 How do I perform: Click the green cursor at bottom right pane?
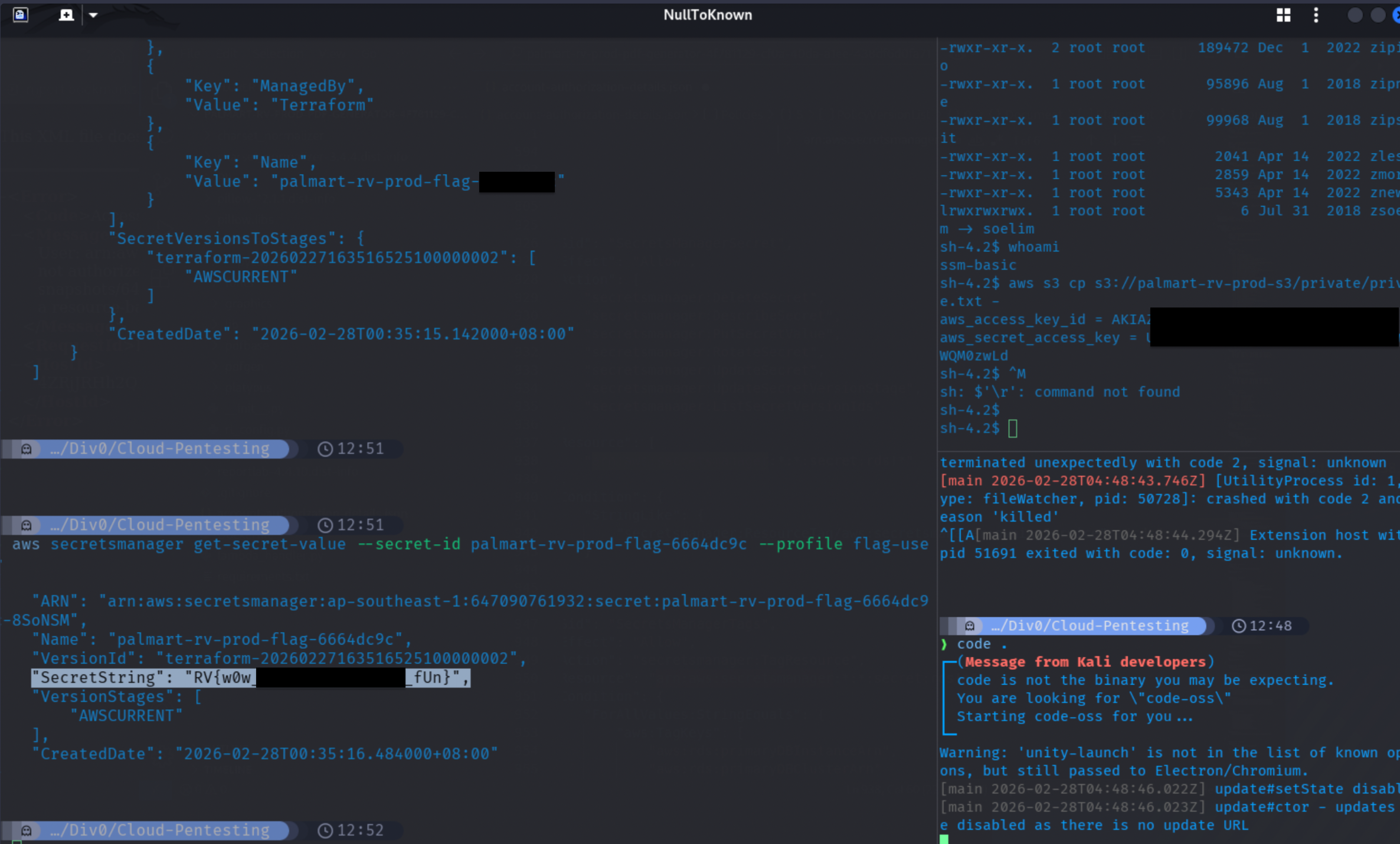pyautogui.click(x=944, y=839)
